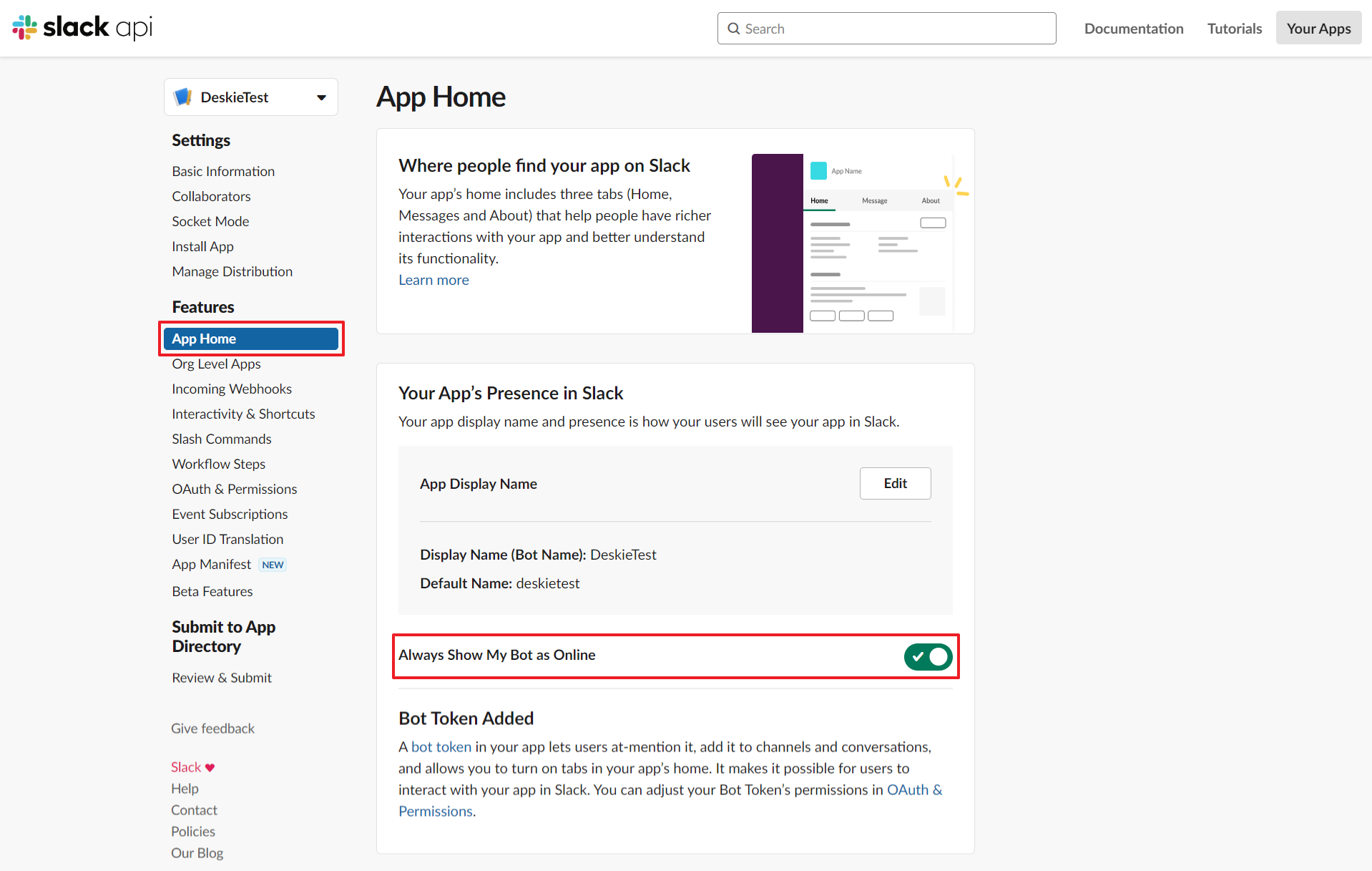Click the Edit button for App Display Name
The image size is (1372, 871).
point(895,483)
